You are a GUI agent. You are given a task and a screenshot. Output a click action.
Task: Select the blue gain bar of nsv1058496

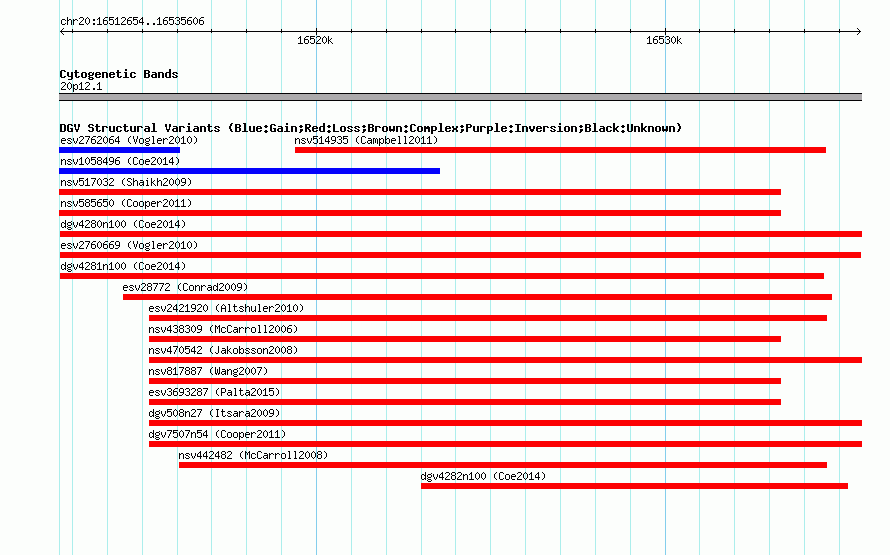(x=249, y=171)
